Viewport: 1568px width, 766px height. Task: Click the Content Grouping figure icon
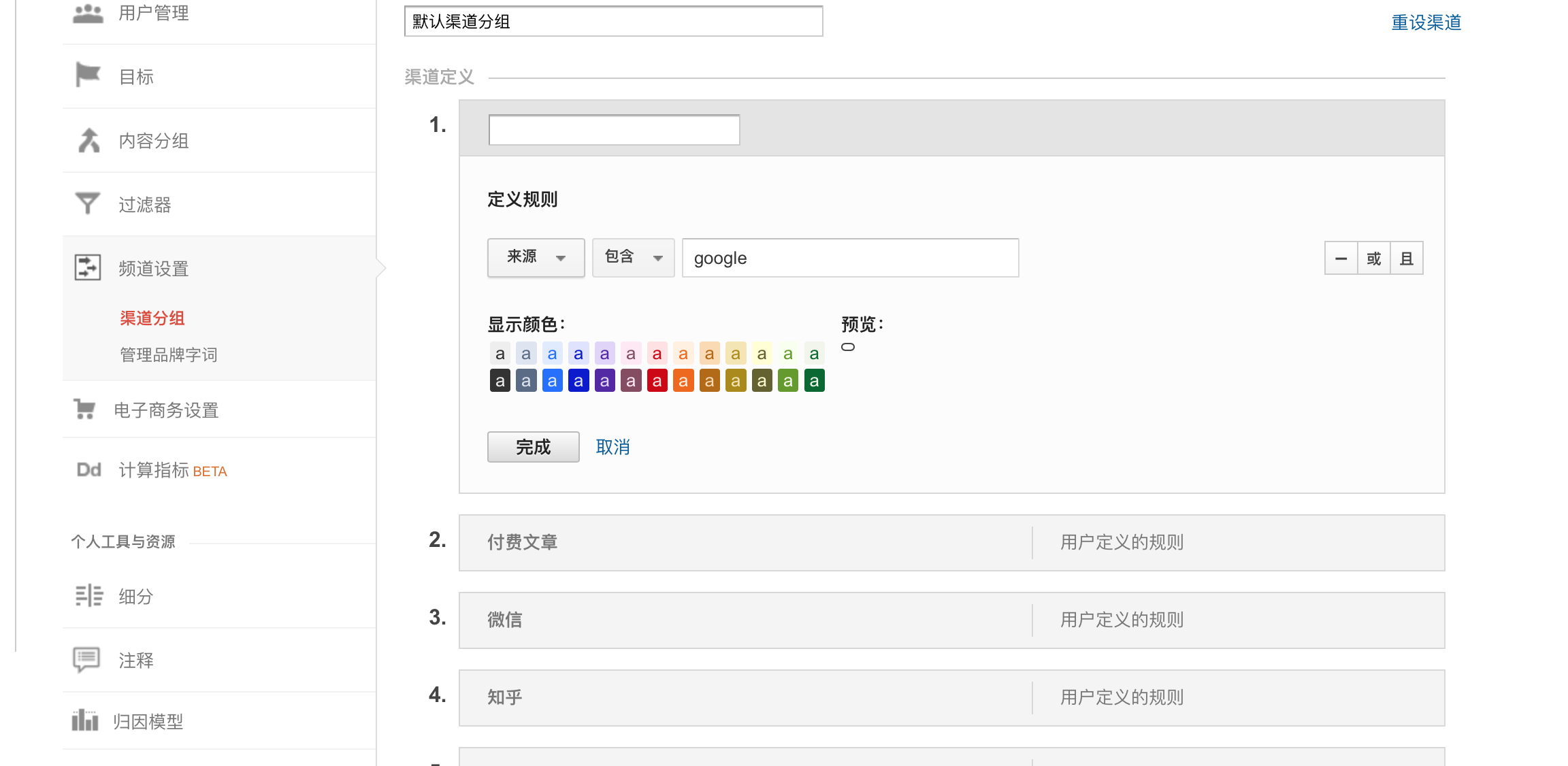[x=88, y=140]
